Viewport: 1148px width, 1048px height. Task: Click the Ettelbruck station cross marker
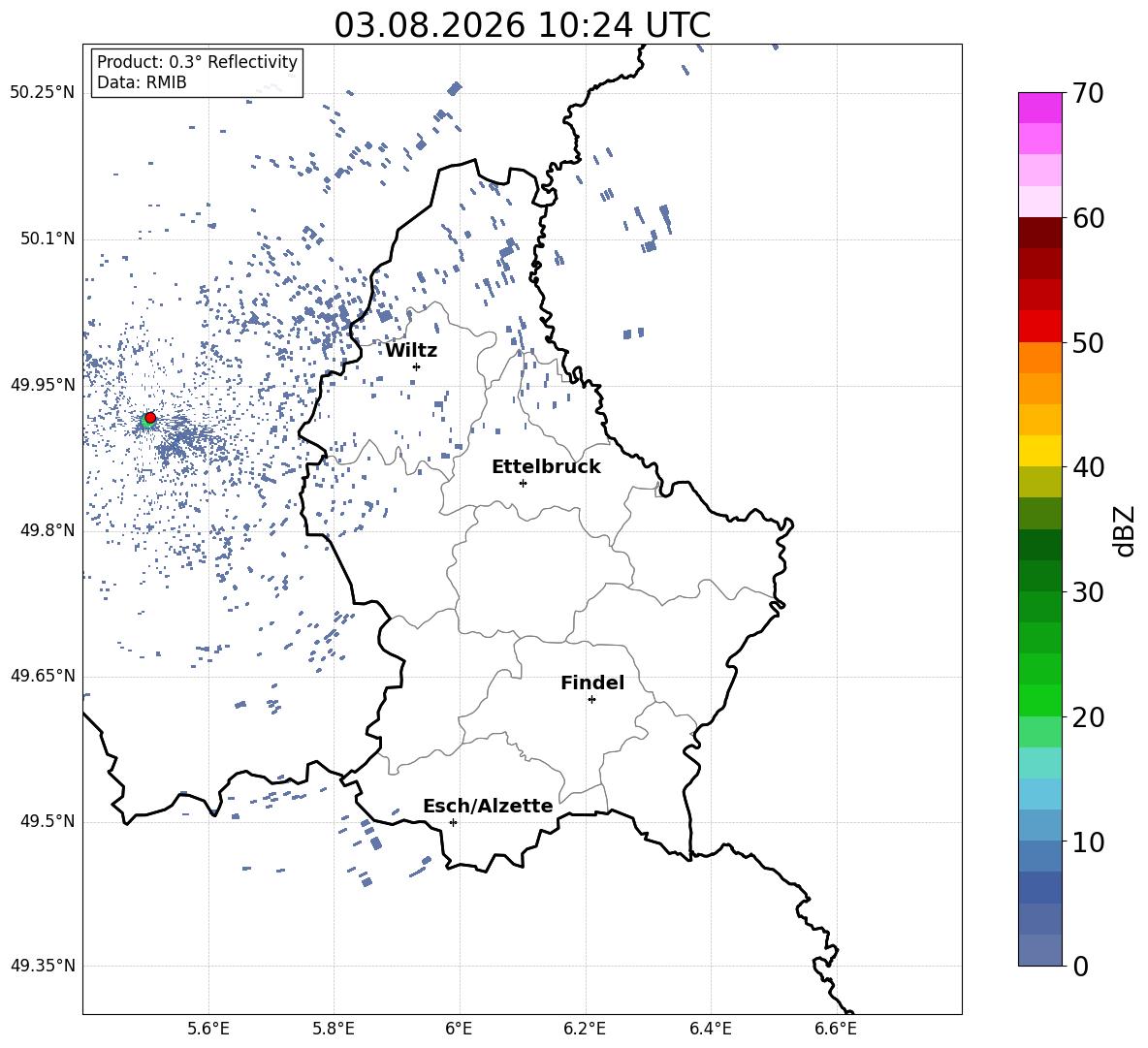coord(523,483)
